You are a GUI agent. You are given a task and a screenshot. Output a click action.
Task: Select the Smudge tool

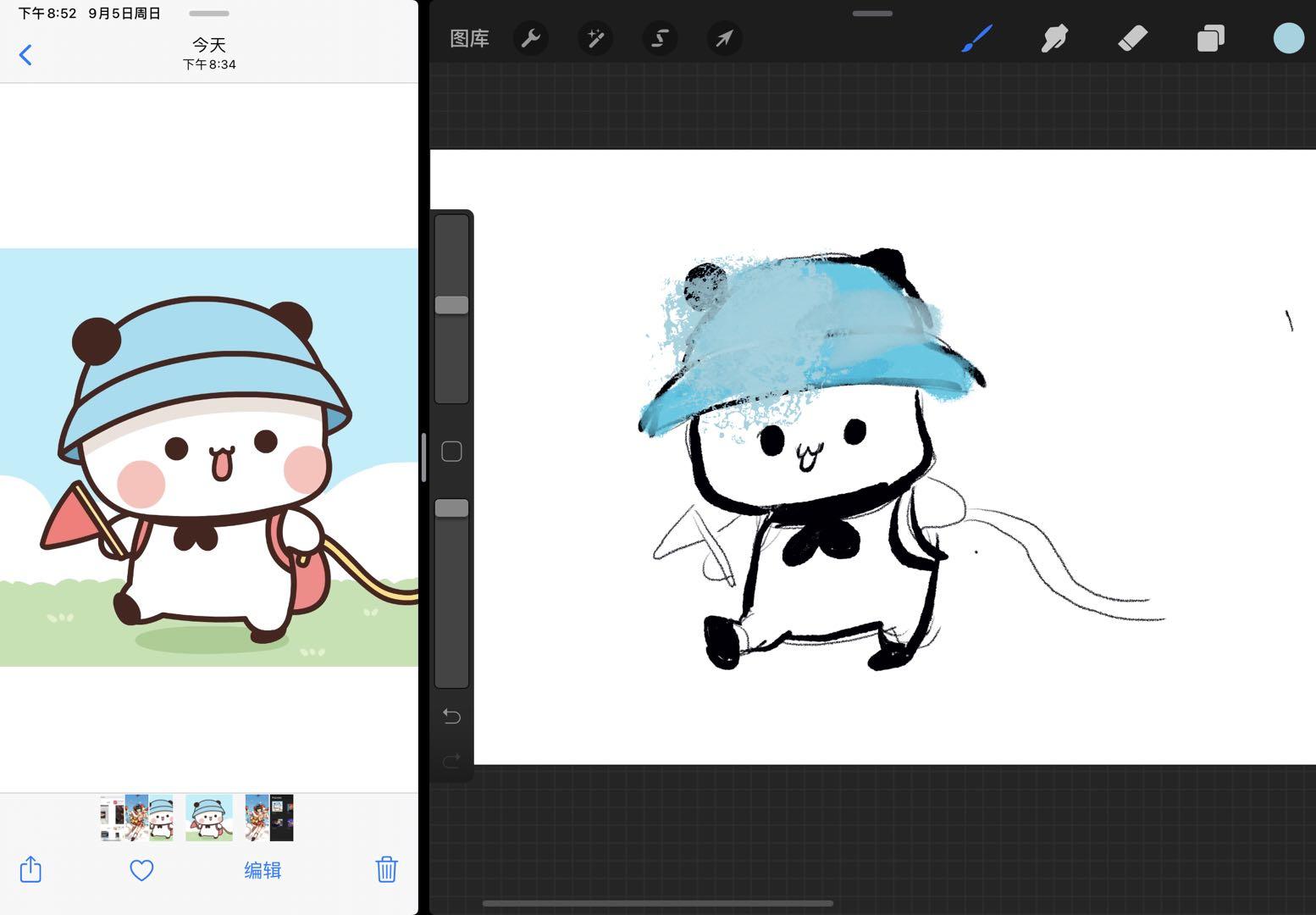coord(1054,39)
